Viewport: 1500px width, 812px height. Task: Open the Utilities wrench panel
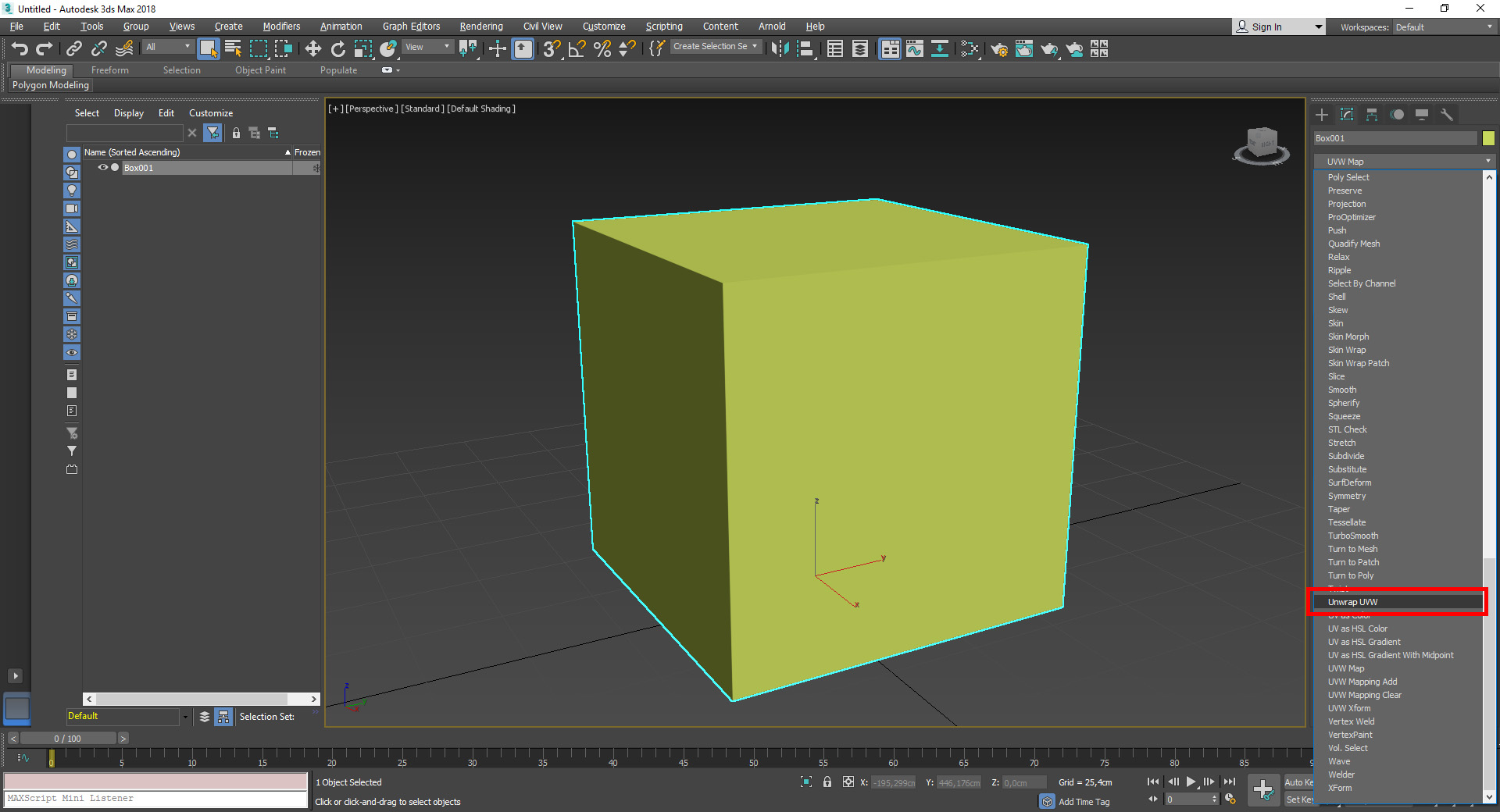click(1447, 115)
